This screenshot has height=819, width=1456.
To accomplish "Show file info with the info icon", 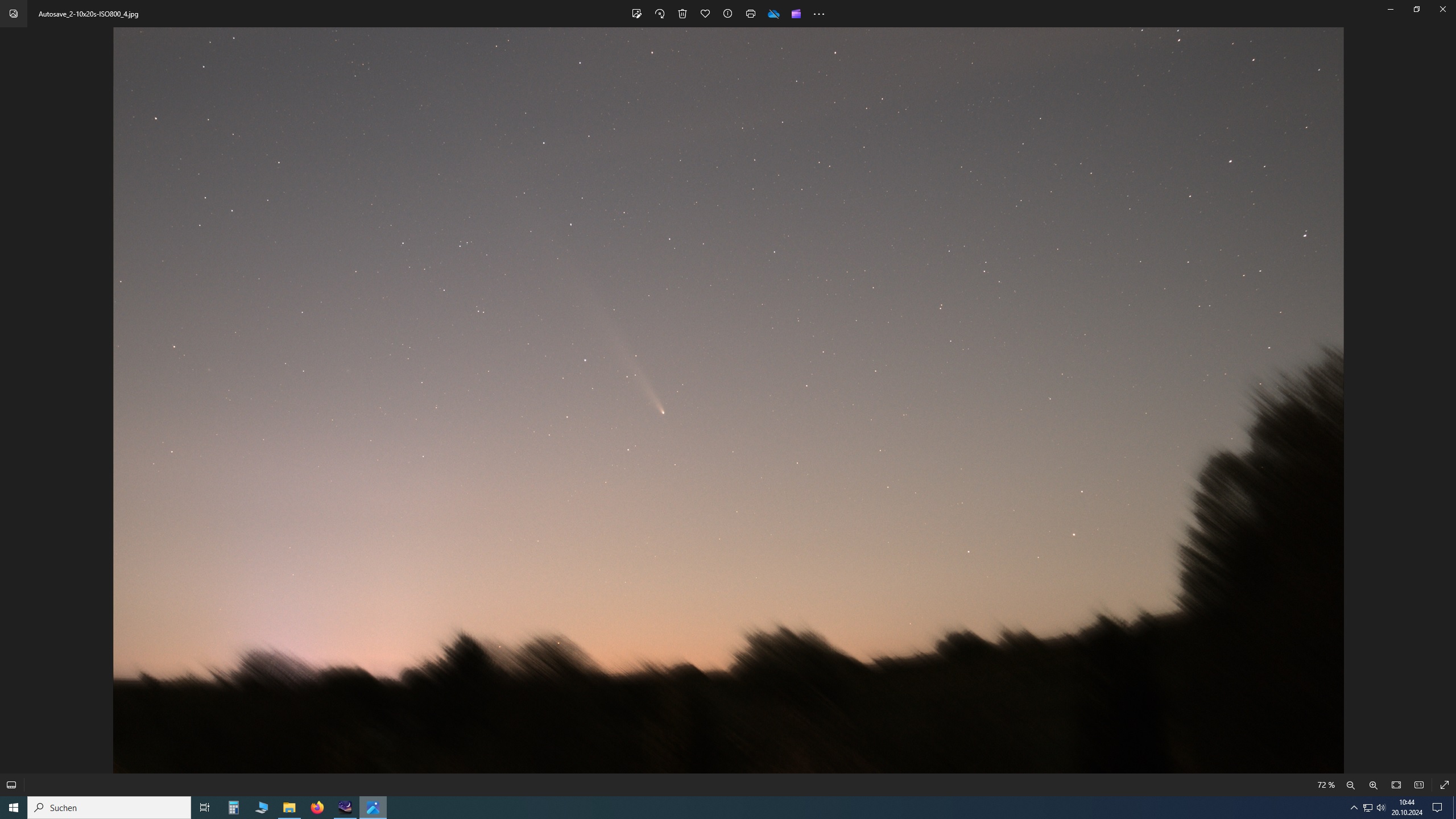I will click(x=727, y=14).
